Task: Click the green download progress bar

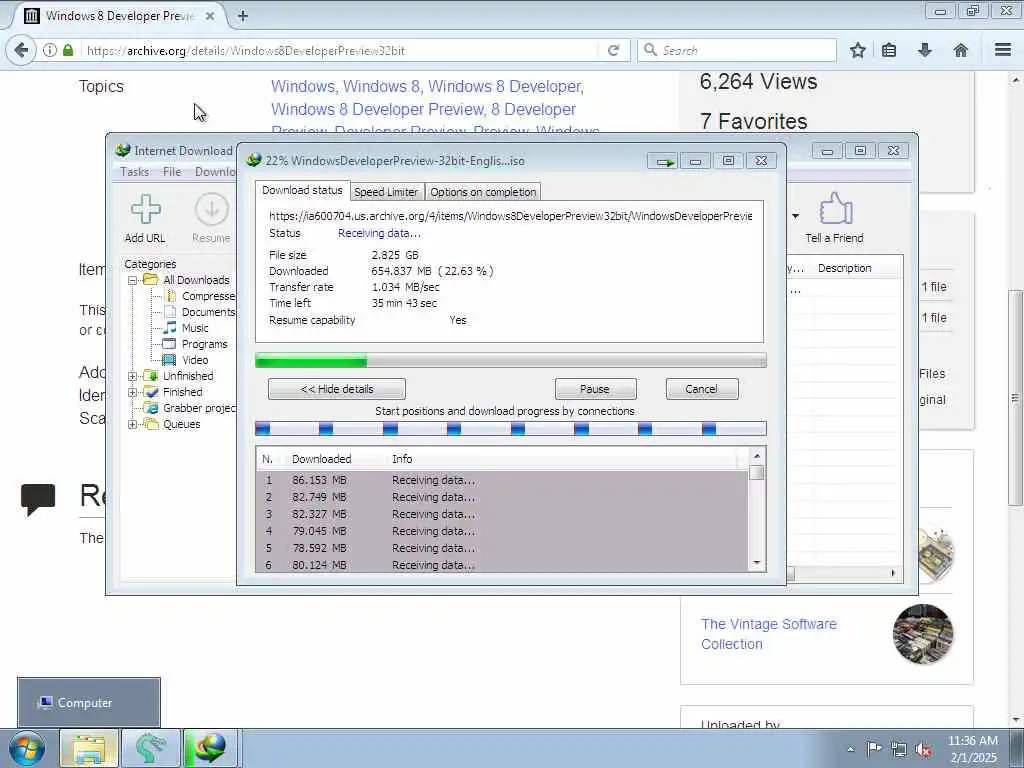Action: (x=511, y=360)
